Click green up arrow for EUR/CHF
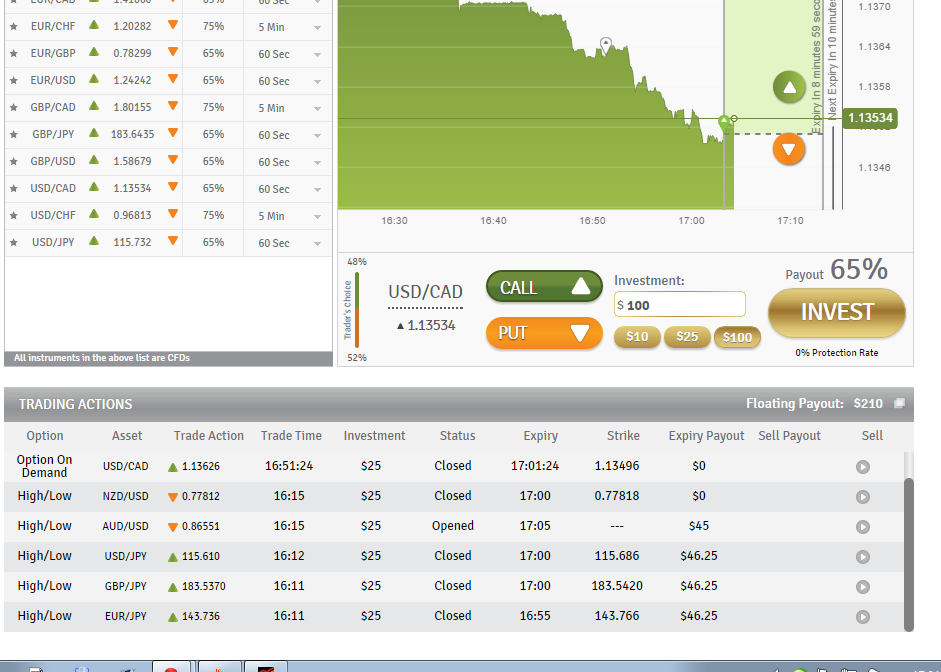This screenshot has width=941, height=672. tap(94, 25)
